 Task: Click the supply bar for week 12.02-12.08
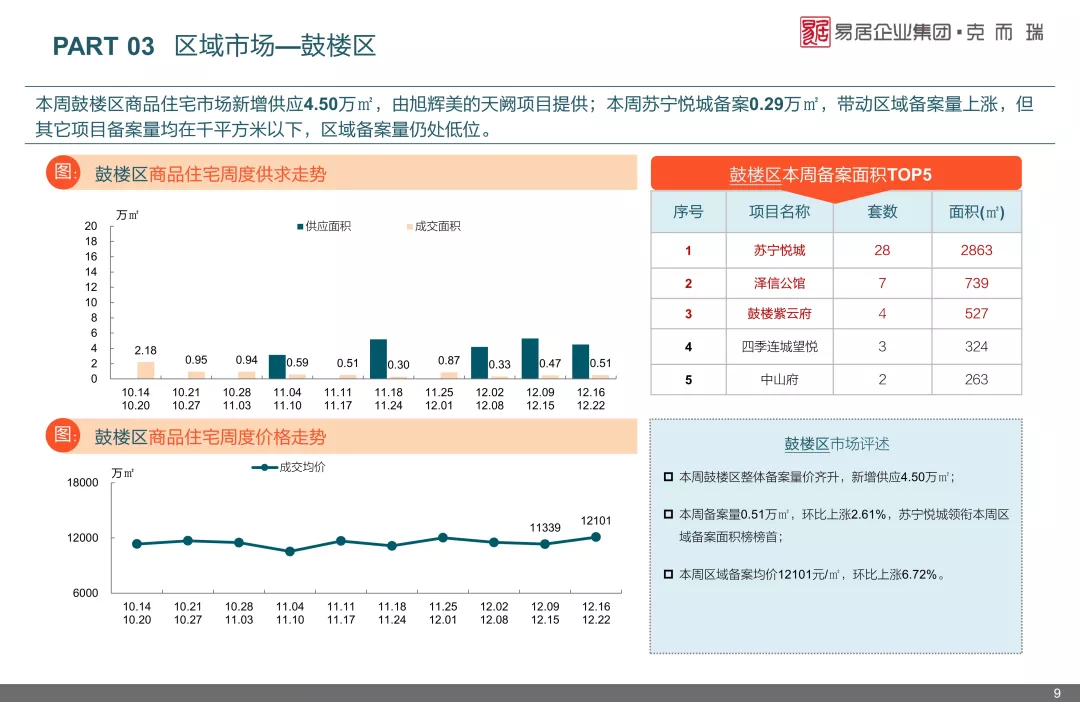pos(479,362)
